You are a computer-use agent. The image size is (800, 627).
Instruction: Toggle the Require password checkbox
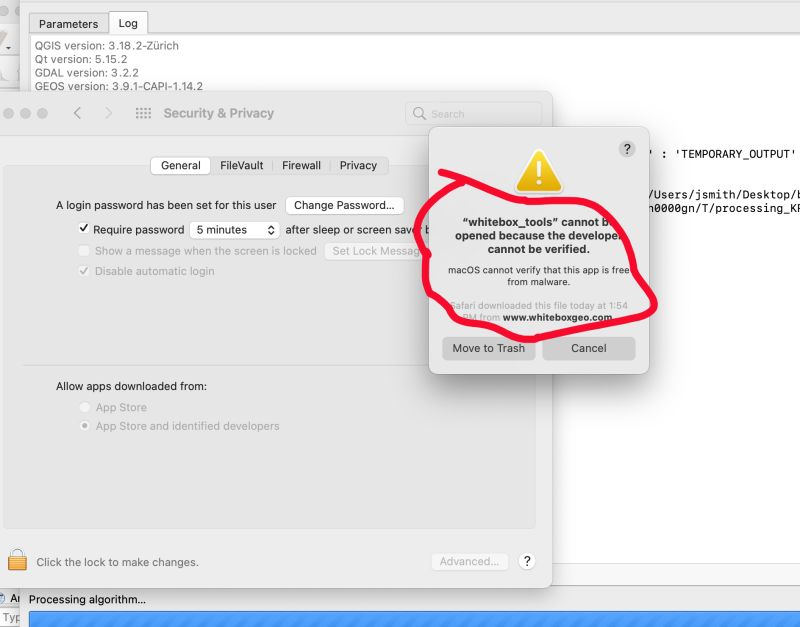pyautogui.click(x=84, y=228)
